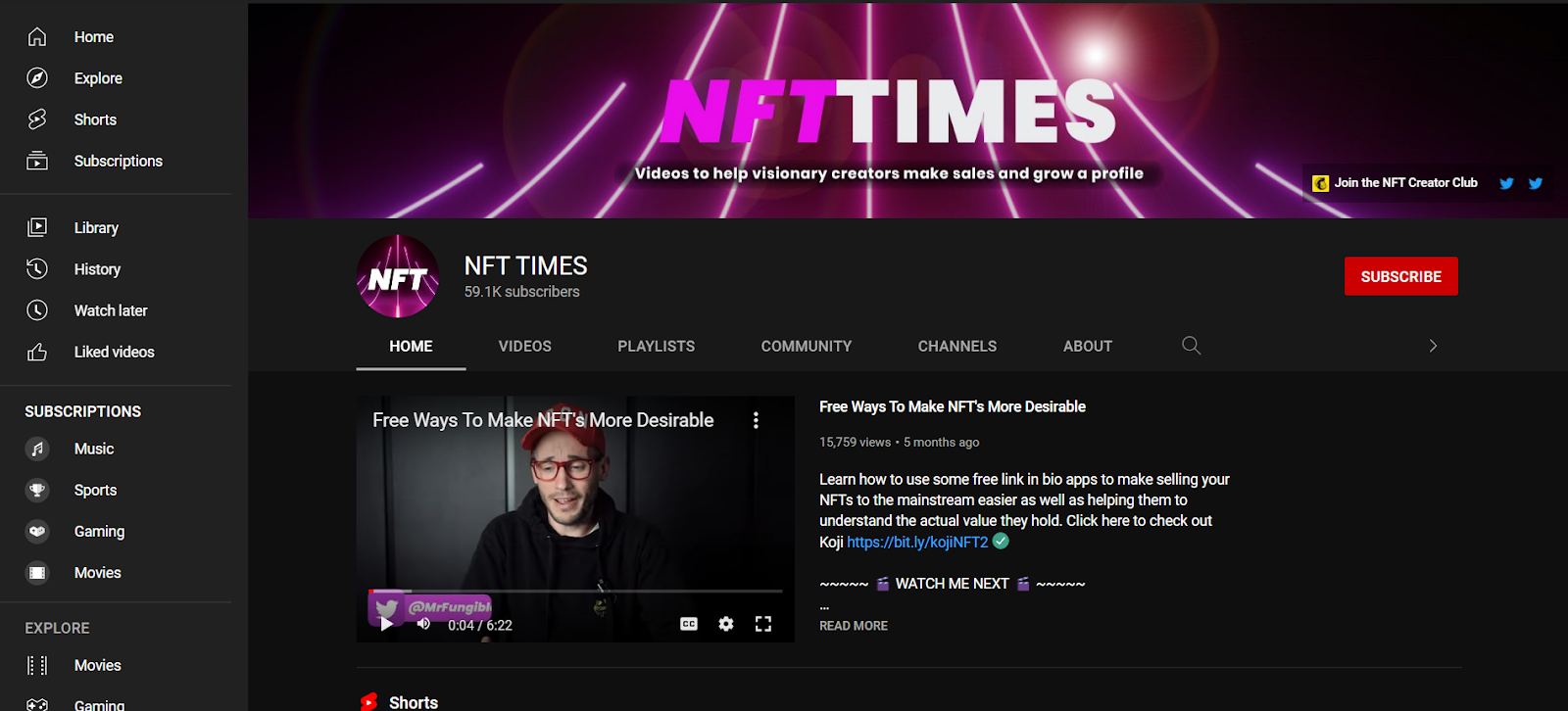Enter full screen mode

pyautogui.click(x=763, y=624)
